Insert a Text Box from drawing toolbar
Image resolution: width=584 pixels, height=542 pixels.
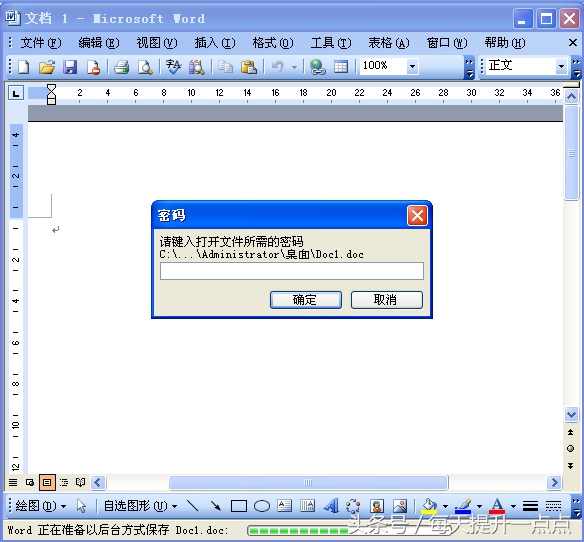(x=285, y=505)
